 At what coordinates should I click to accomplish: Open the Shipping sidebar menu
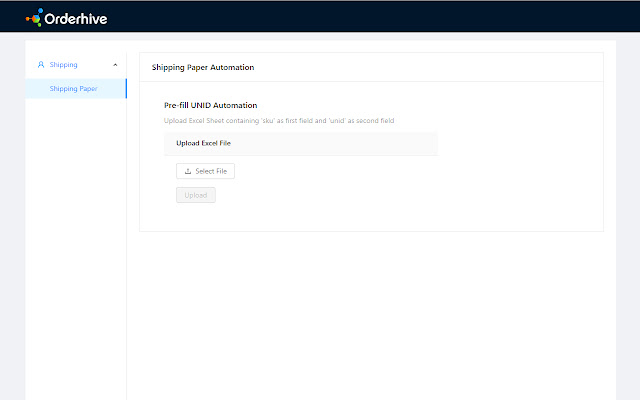coord(76,64)
